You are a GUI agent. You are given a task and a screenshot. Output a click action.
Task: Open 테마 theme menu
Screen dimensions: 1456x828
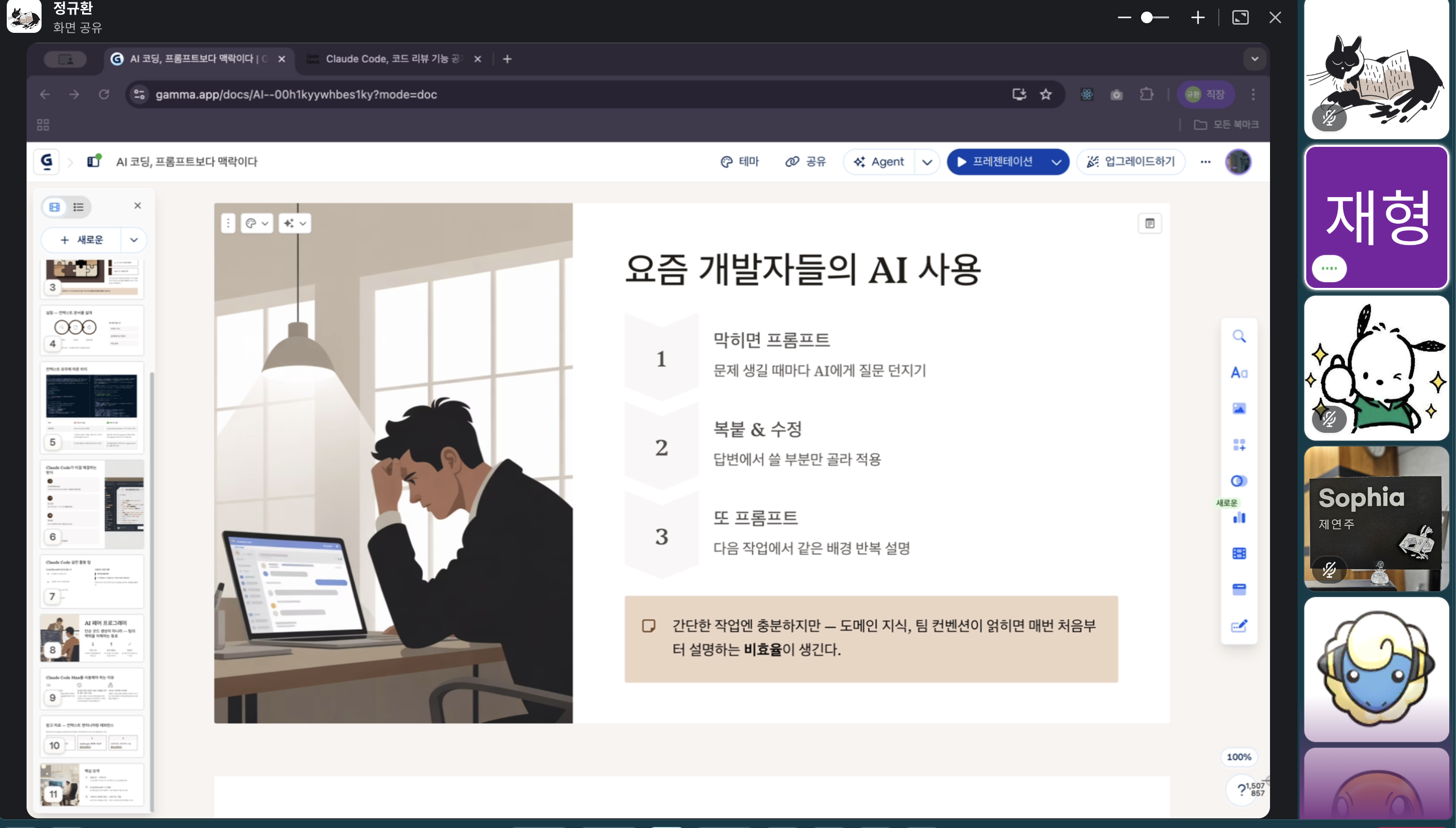(740, 161)
